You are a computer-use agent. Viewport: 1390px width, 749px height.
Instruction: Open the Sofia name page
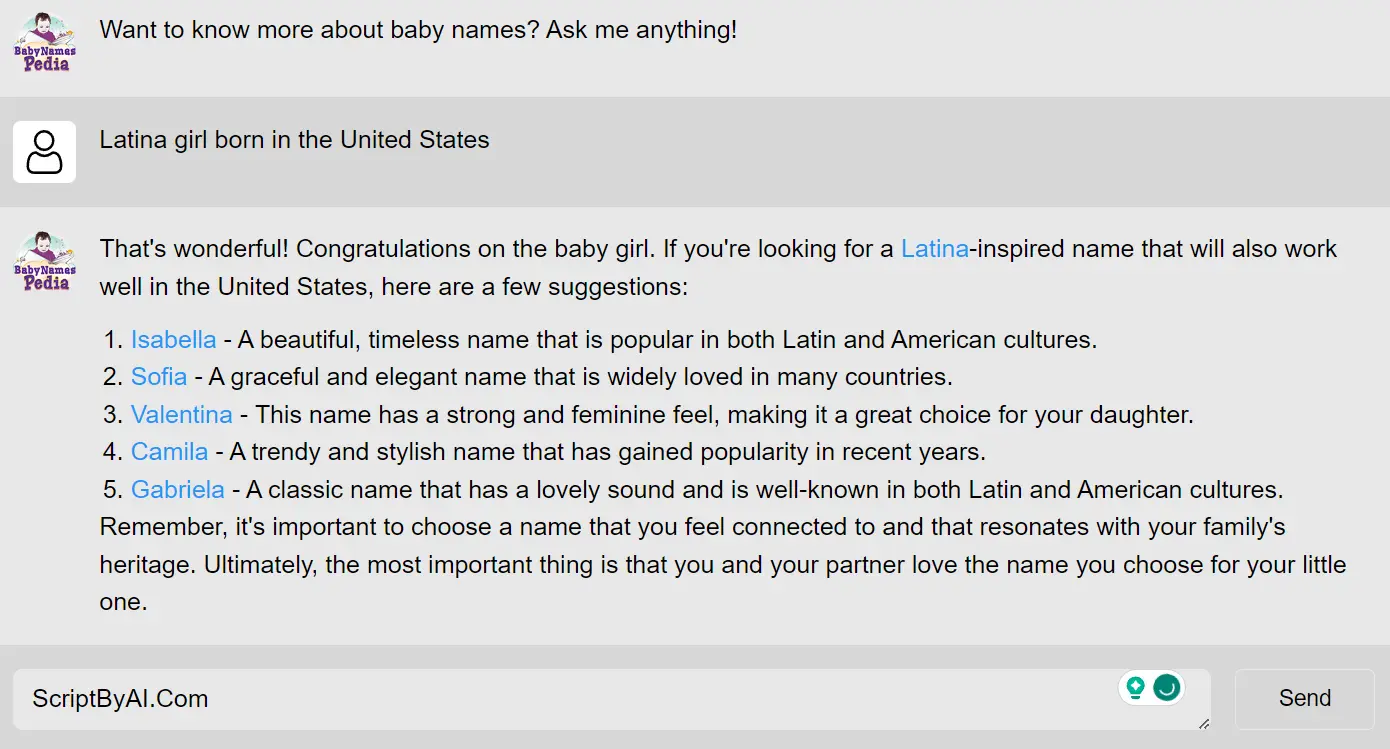[x=159, y=377]
